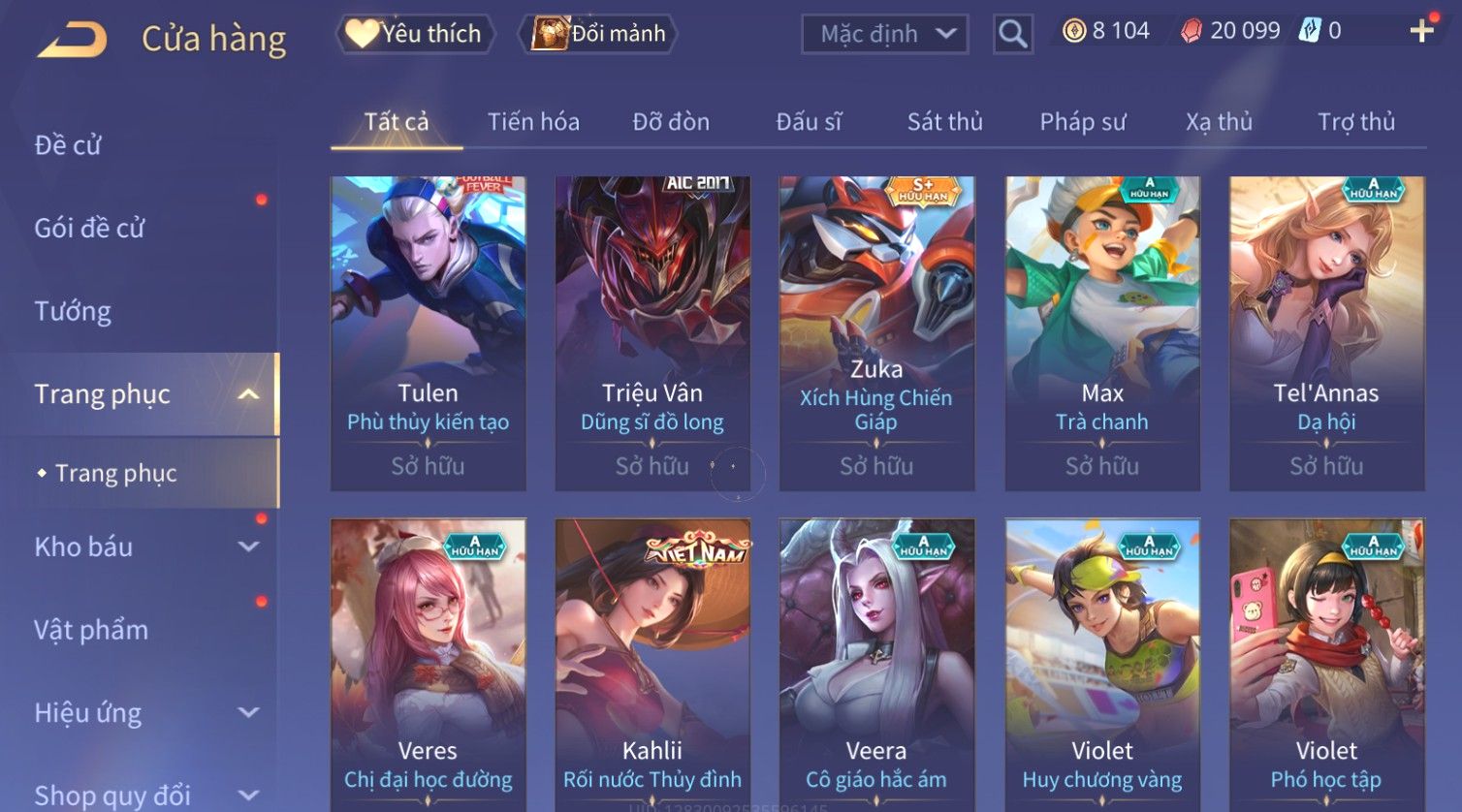This screenshot has width=1462, height=812.
Task: Tap the golden back arrow icon
Action: (73, 39)
